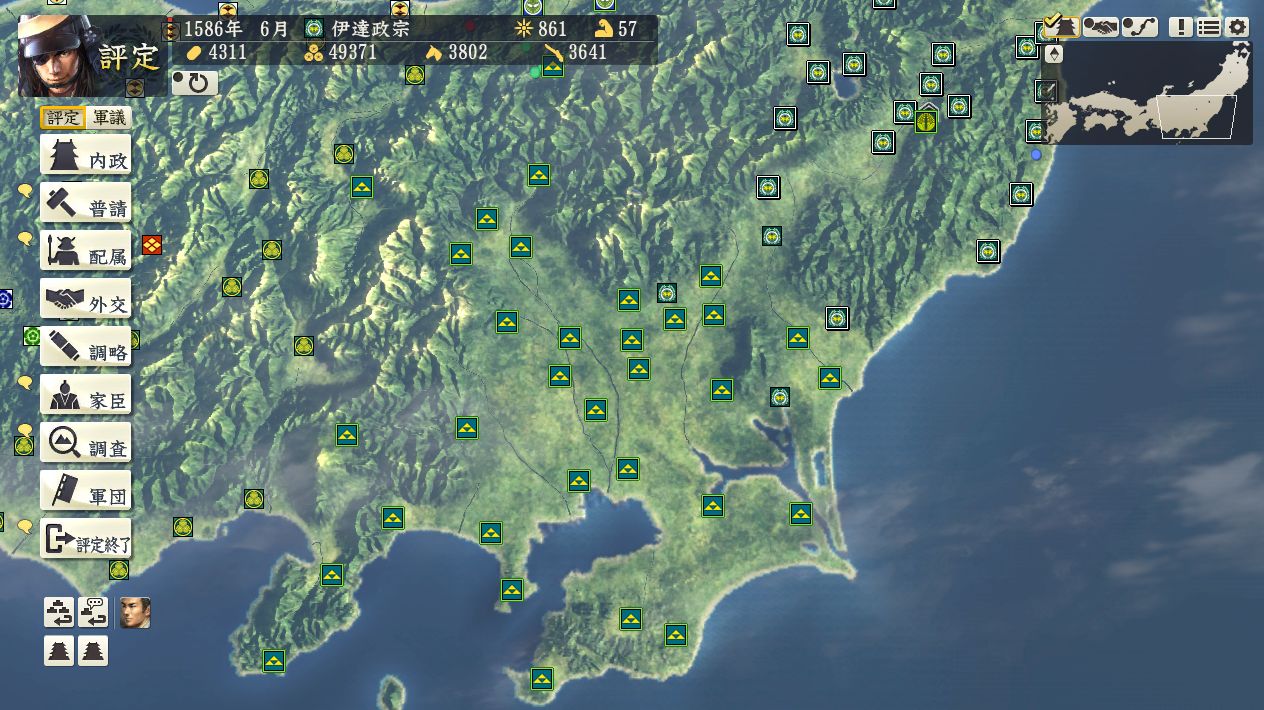Open the 調略 plotting menu
This screenshot has width=1264, height=710.
point(86,348)
